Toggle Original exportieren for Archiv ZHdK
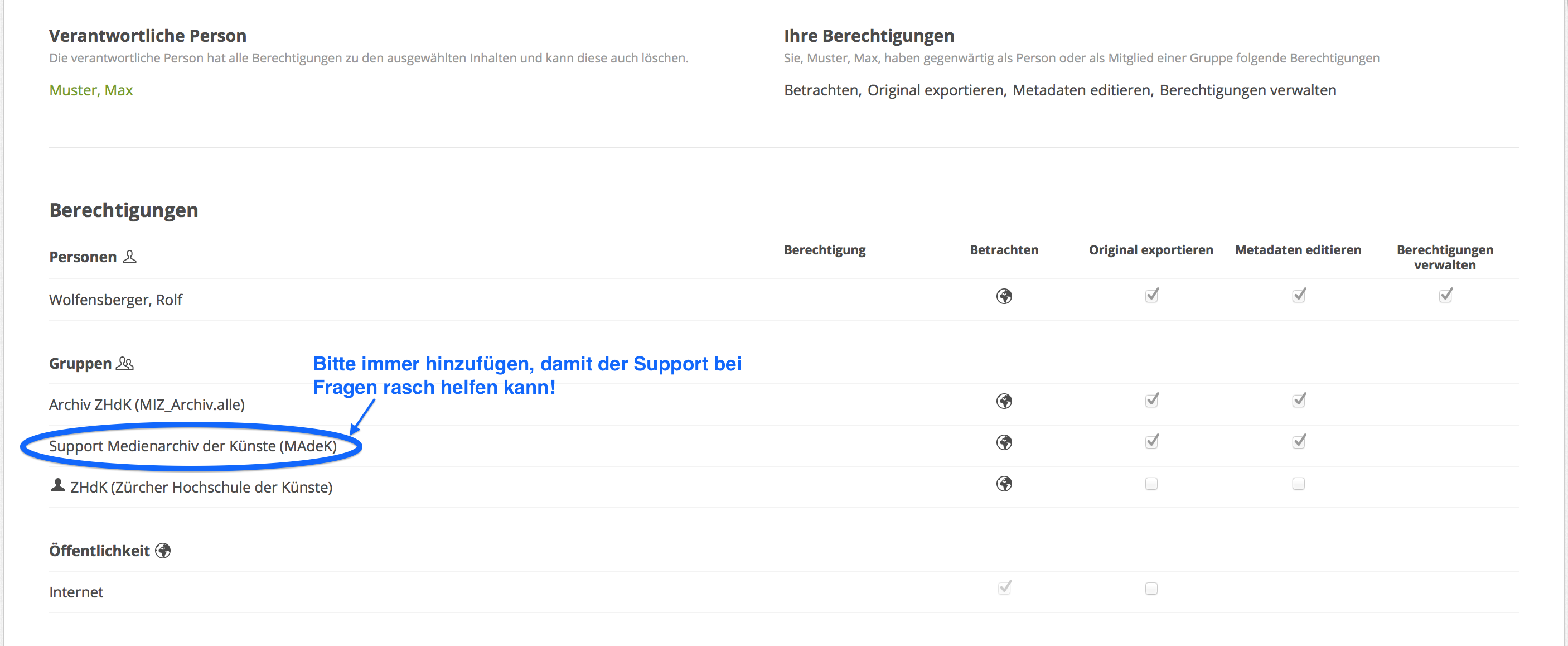This screenshot has height=646, width=1568. coord(1151,401)
